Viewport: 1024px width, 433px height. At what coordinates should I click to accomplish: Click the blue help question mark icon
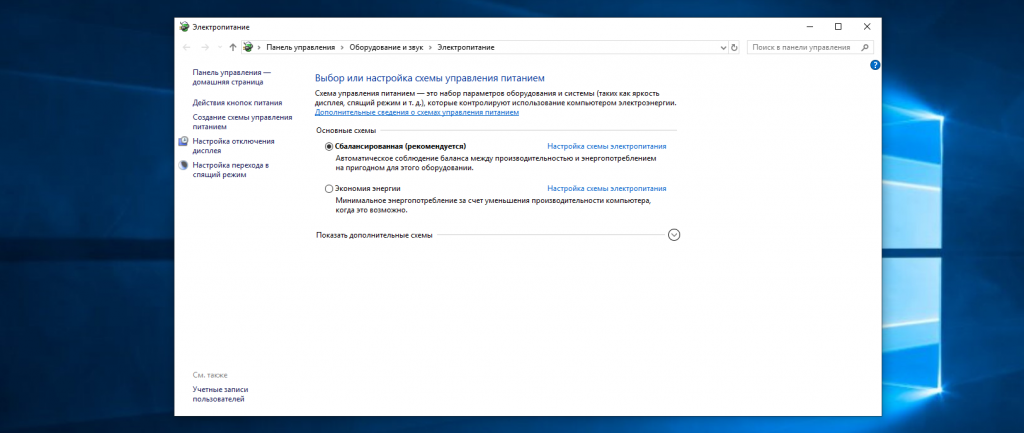pos(875,65)
